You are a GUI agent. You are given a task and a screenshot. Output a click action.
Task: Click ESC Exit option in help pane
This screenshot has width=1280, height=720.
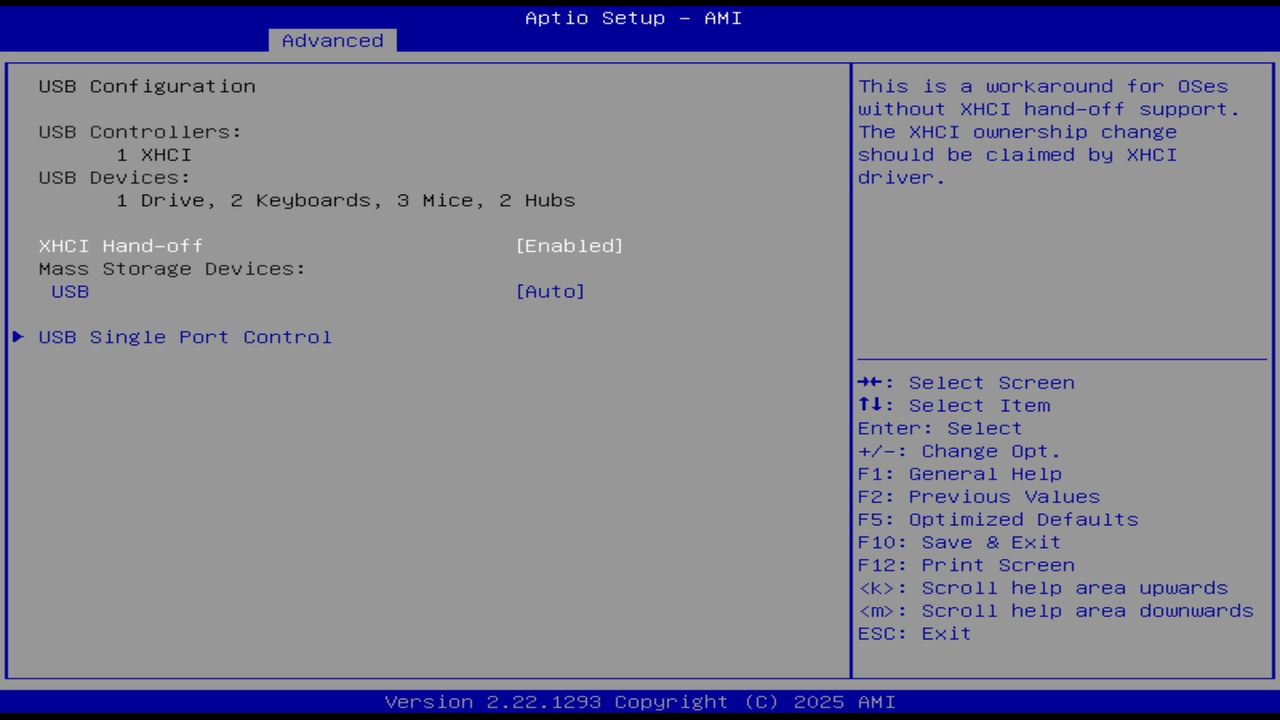click(914, 633)
